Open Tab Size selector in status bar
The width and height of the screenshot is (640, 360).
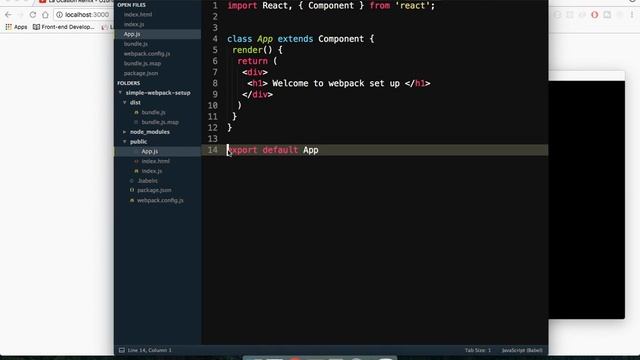(478, 350)
